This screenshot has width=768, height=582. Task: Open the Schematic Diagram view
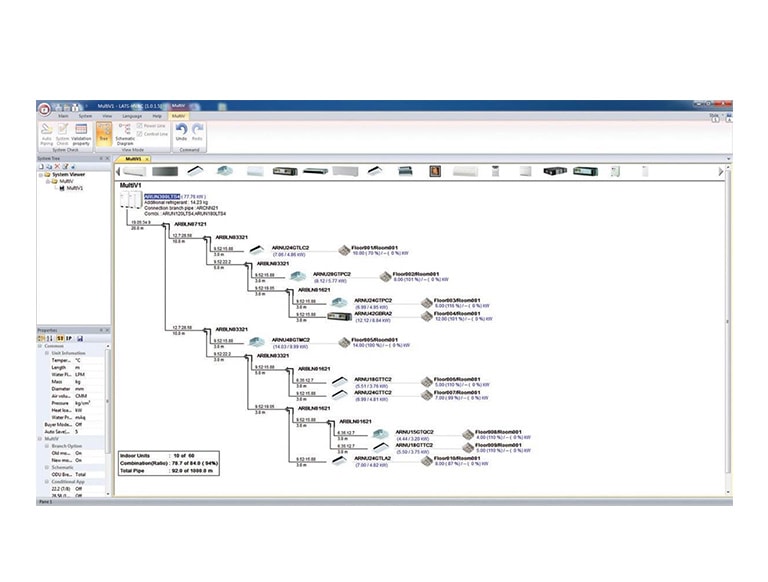125,132
